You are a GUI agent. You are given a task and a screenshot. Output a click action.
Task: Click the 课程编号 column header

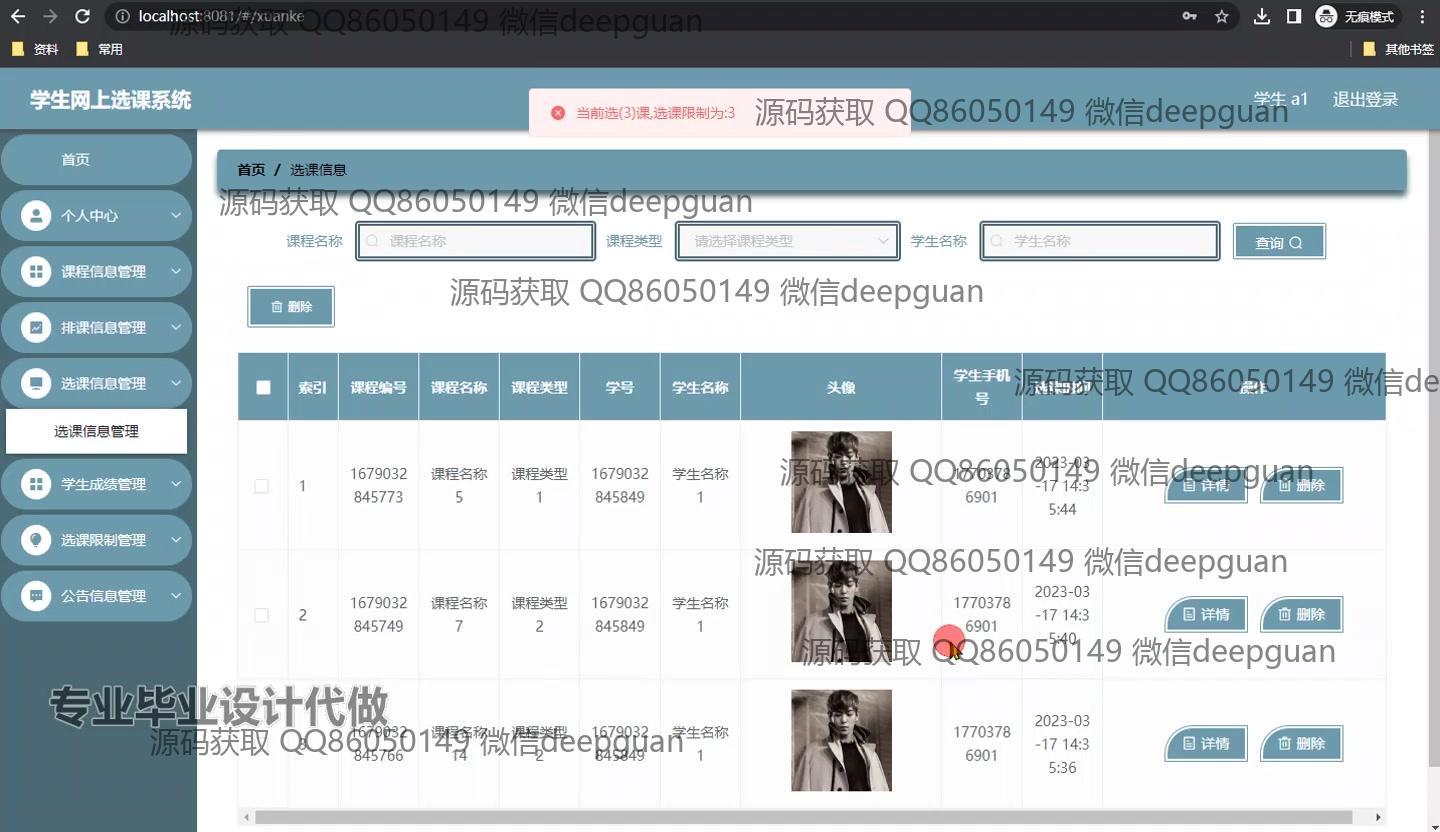pyautogui.click(x=379, y=387)
